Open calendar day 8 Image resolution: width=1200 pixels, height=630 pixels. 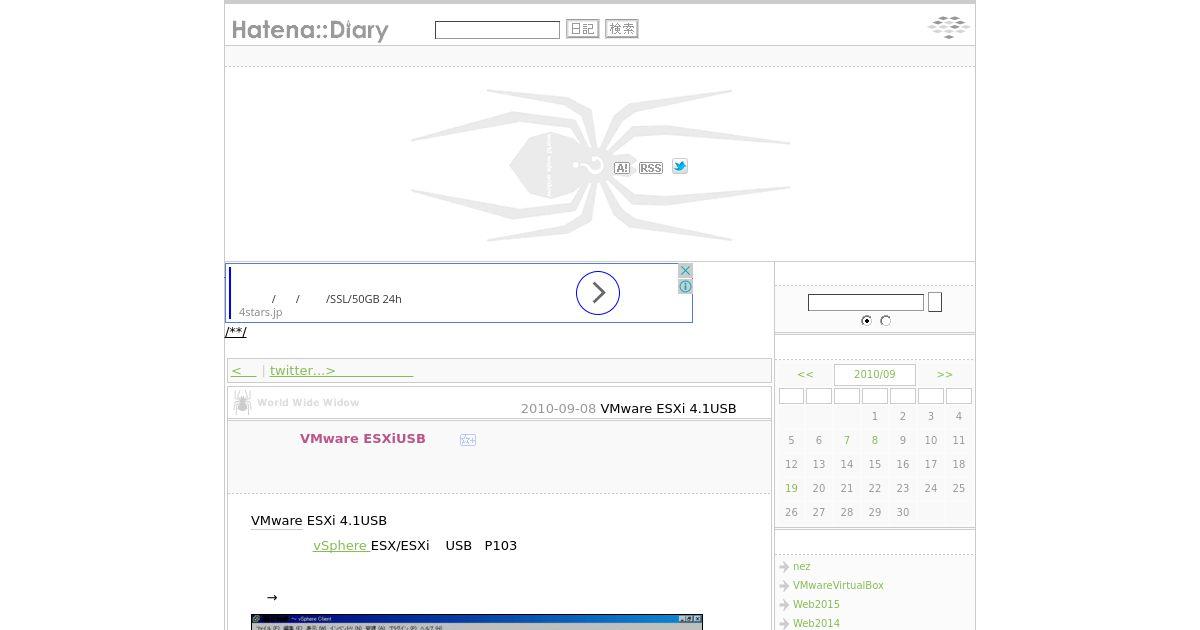coord(874,440)
